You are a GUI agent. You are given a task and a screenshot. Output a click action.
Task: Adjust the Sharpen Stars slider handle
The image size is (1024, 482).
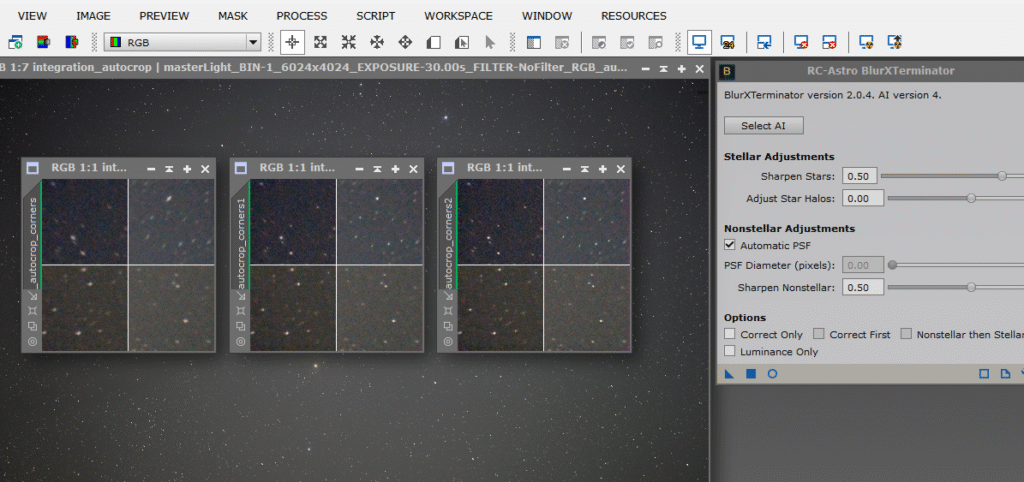coord(1002,176)
